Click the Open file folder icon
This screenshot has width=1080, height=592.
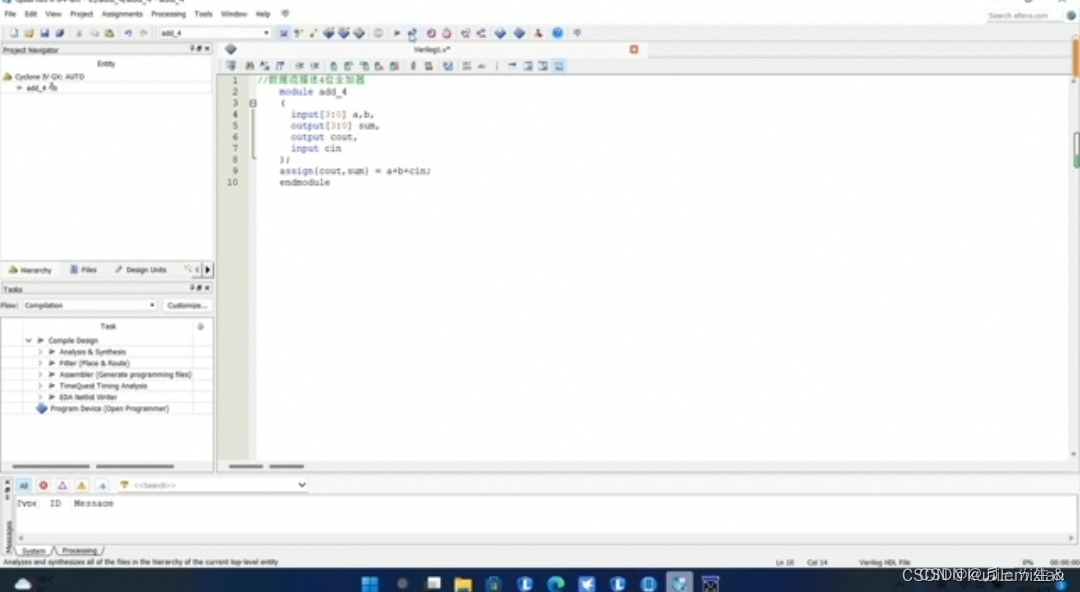point(29,33)
